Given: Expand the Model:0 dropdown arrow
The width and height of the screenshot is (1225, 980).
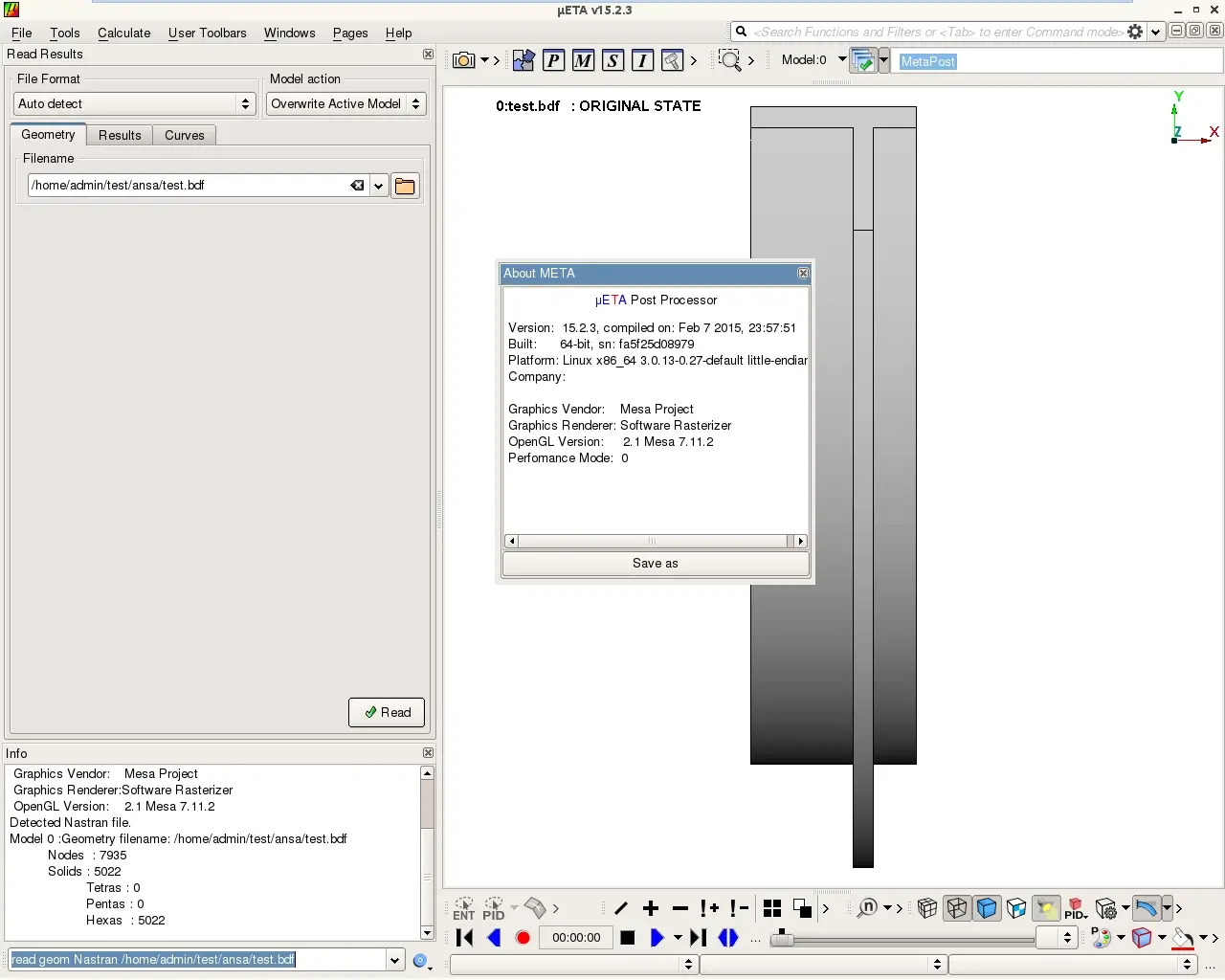Looking at the screenshot, I should (842, 59).
